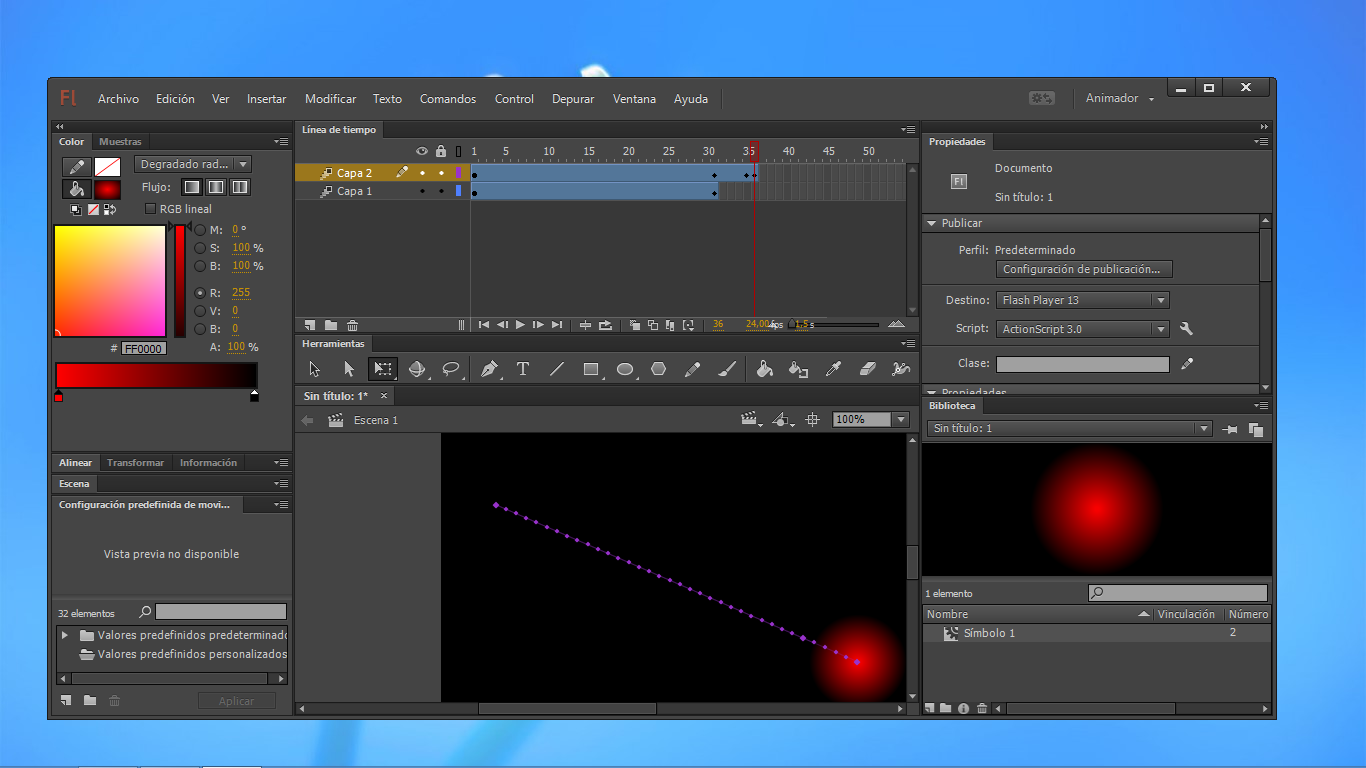Click the new layer icon in the timeline
This screenshot has width=1366, height=768.
click(308, 325)
